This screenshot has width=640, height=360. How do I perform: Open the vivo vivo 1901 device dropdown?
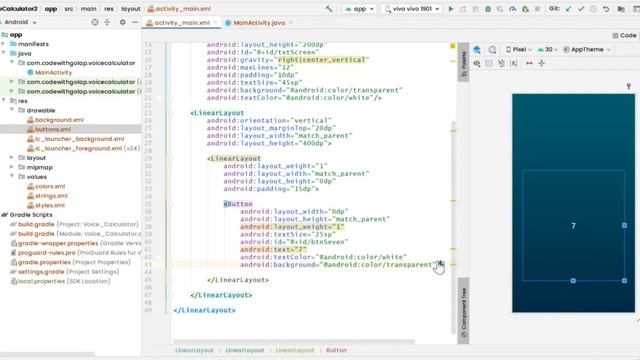(x=412, y=9)
